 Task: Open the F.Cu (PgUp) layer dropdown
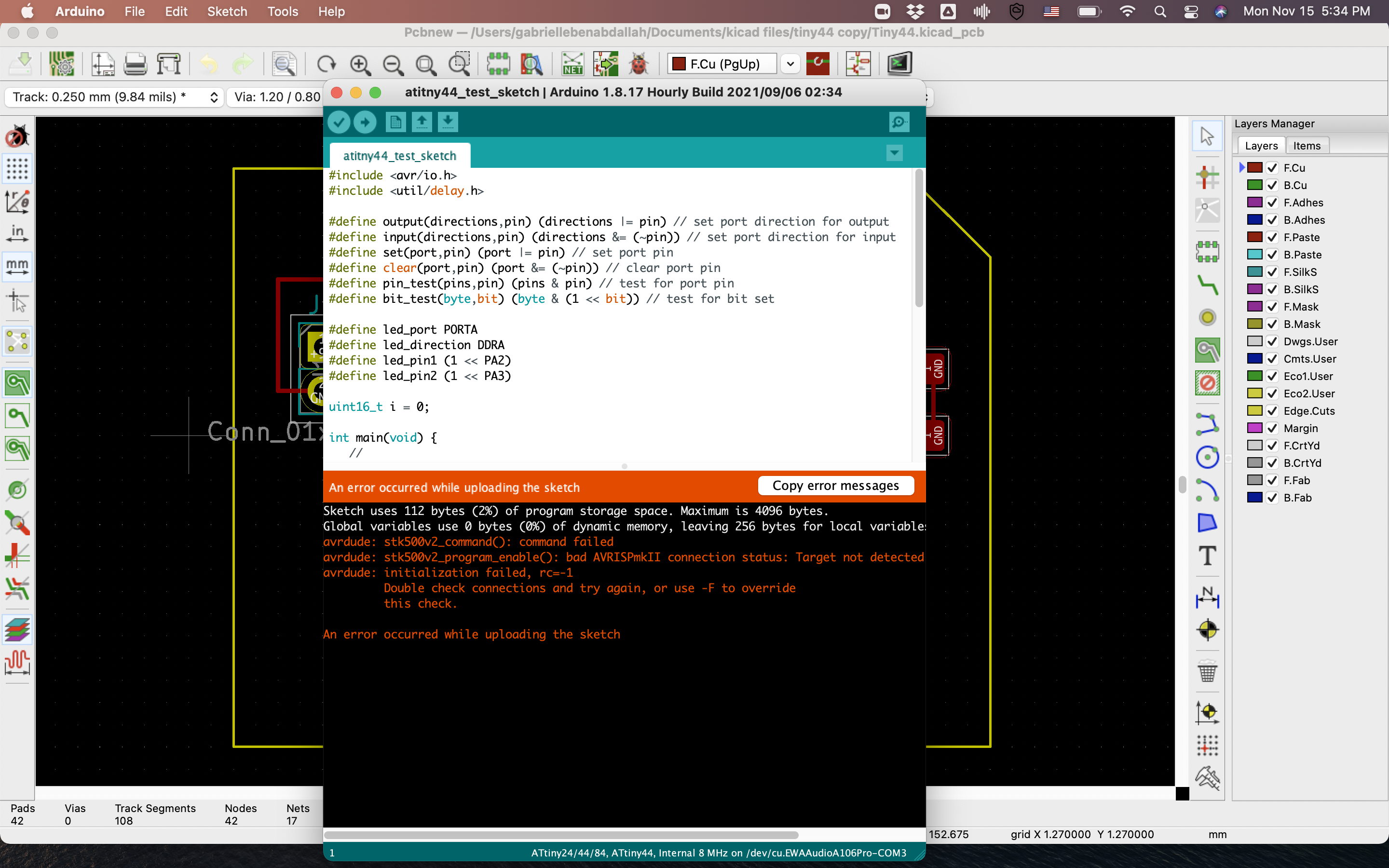tap(790, 64)
